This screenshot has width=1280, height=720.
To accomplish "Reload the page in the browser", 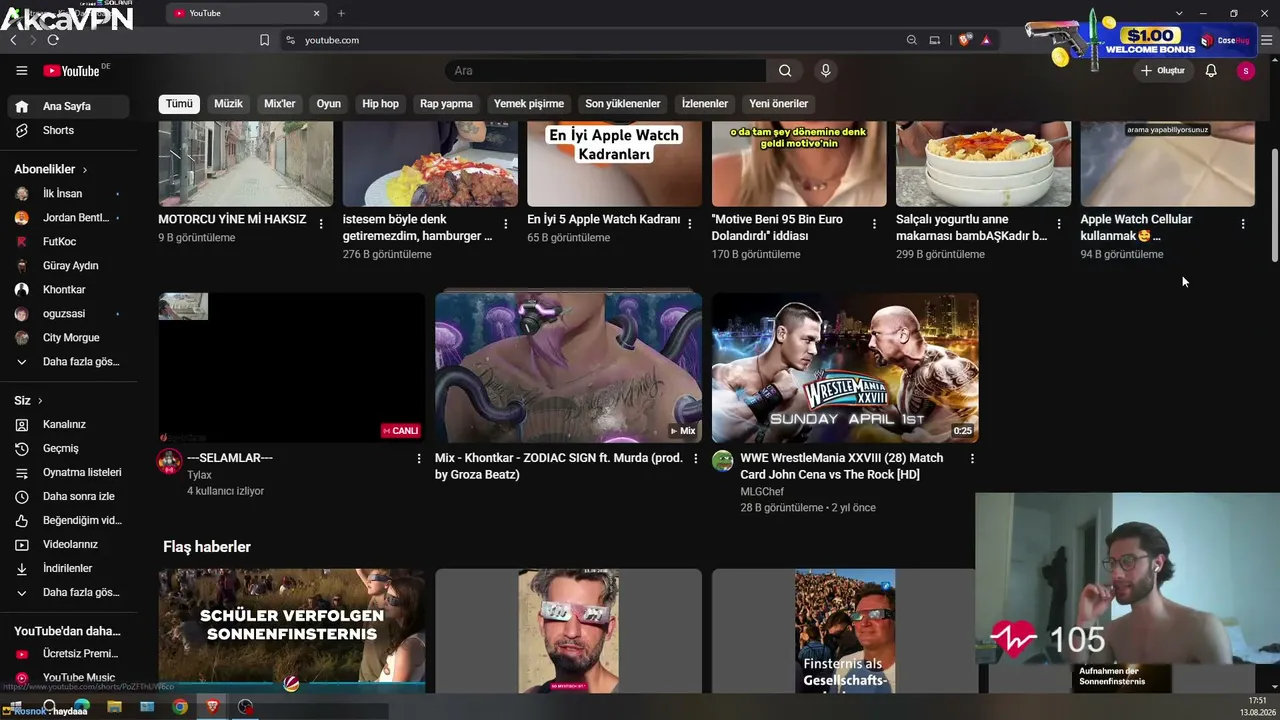I will pos(53,40).
